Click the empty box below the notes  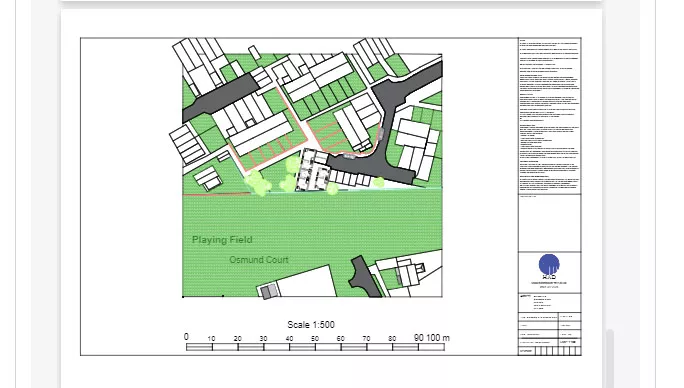click(550, 223)
